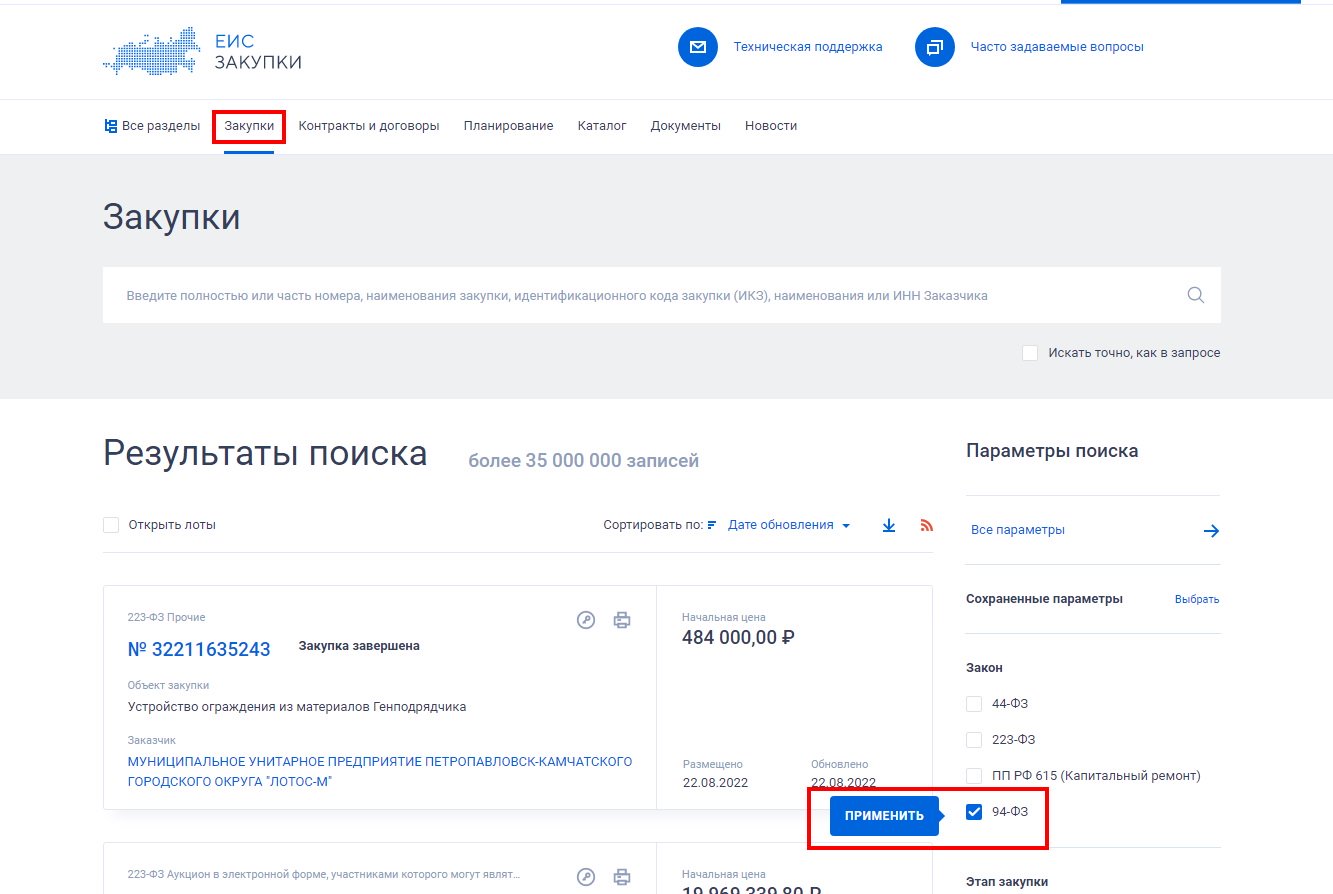Click the Все параметры arrow icon
Viewport: 1333px width, 894px height.
tap(1211, 531)
